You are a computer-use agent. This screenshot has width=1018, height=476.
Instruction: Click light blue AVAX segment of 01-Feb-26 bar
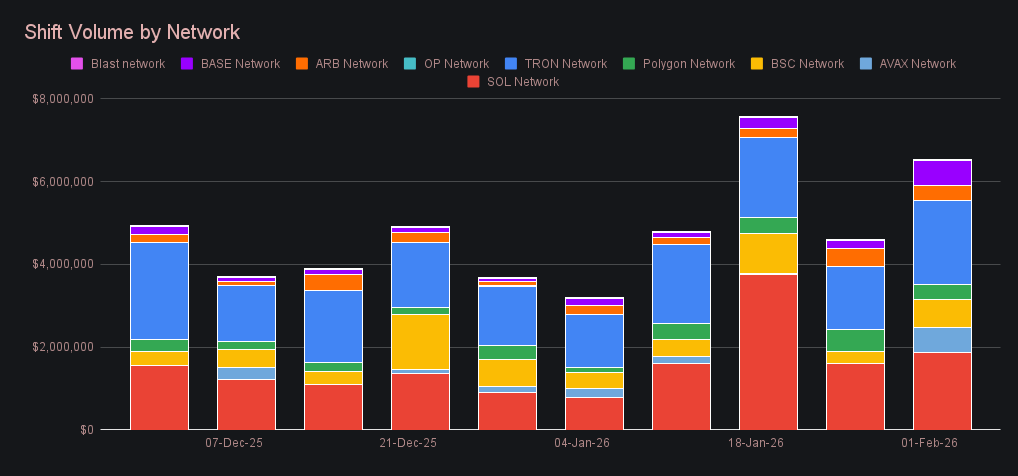pyautogui.click(x=942, y=339)
